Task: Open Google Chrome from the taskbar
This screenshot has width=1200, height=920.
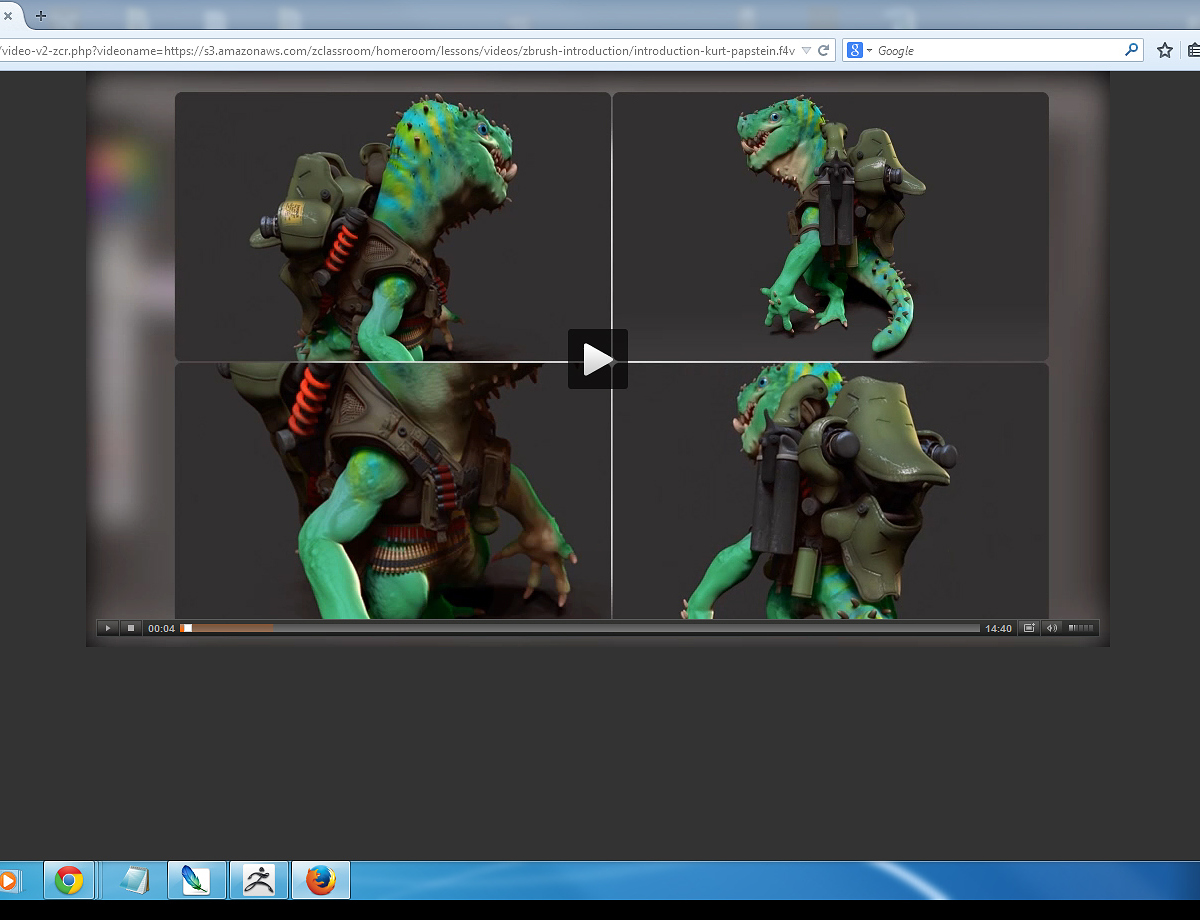Action: (x=69, y=880)
